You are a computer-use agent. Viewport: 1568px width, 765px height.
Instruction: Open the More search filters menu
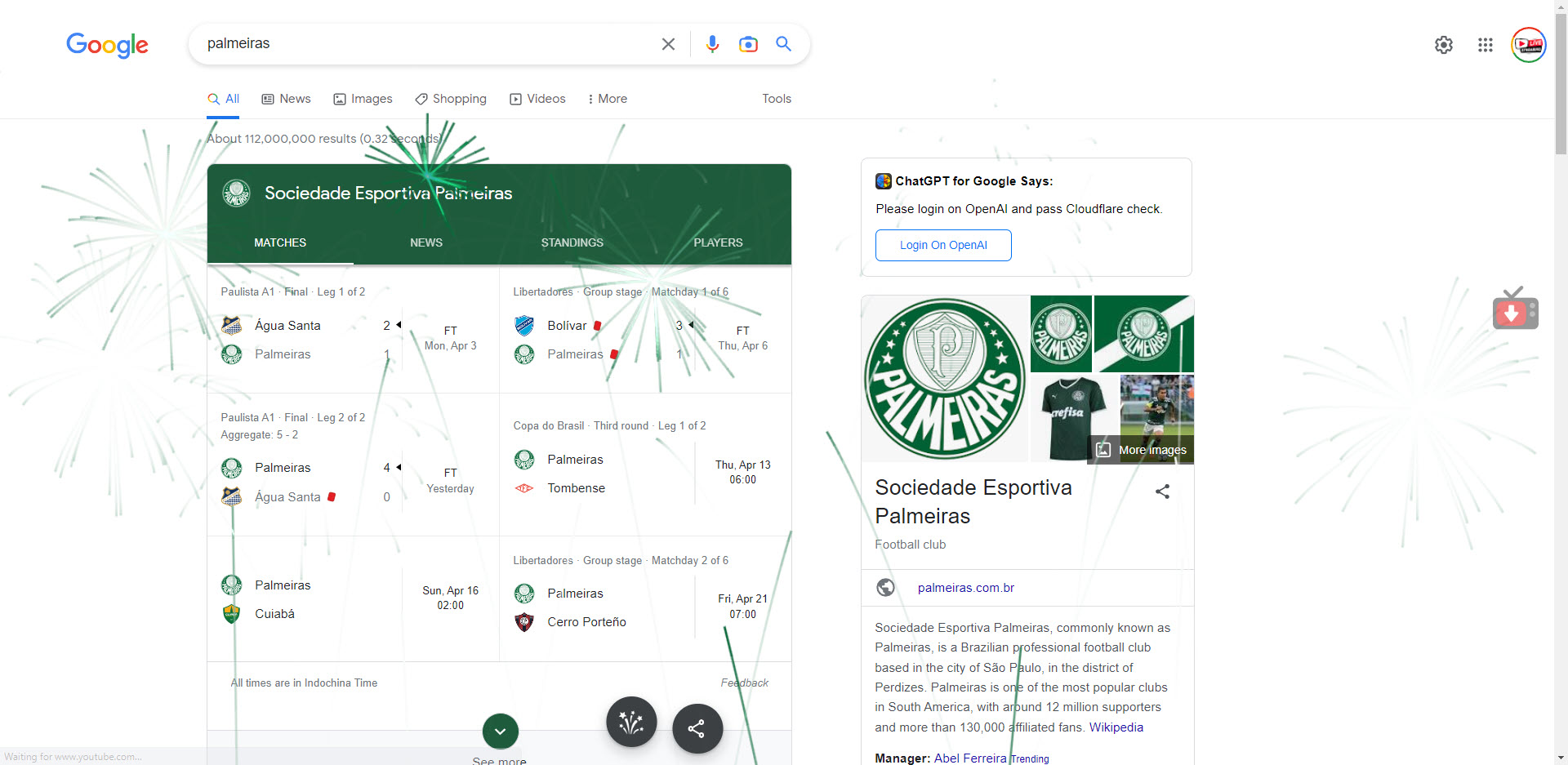point(608,99)
